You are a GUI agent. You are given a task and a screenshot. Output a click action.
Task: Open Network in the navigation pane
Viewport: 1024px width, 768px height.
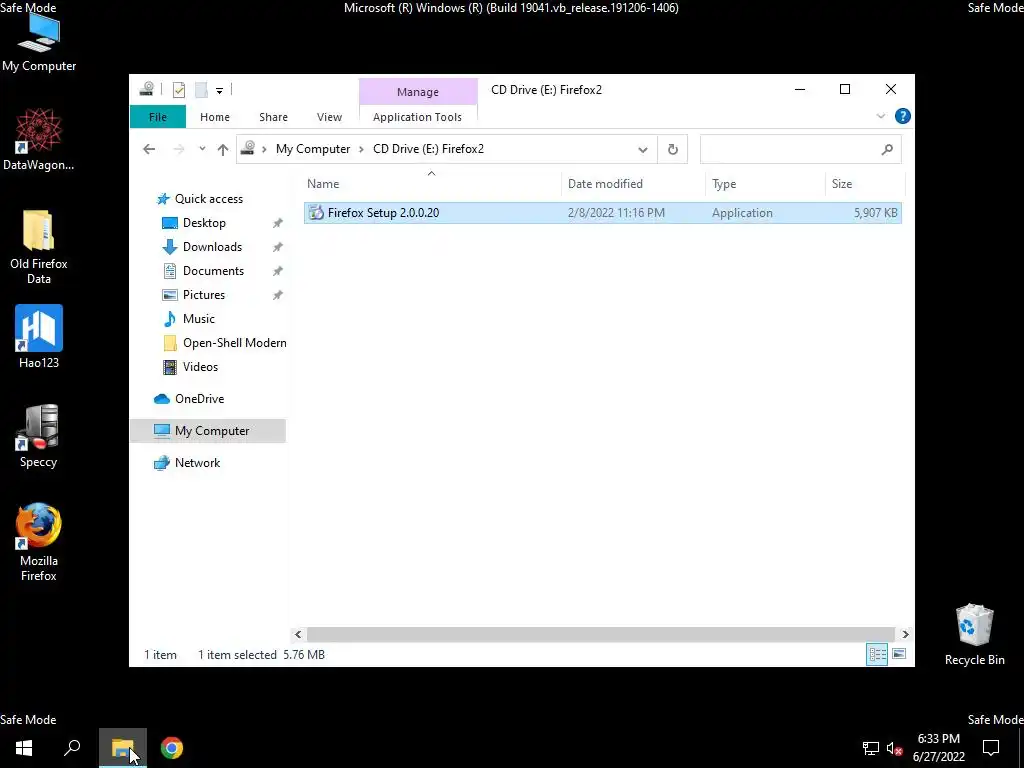click(197, 463)
